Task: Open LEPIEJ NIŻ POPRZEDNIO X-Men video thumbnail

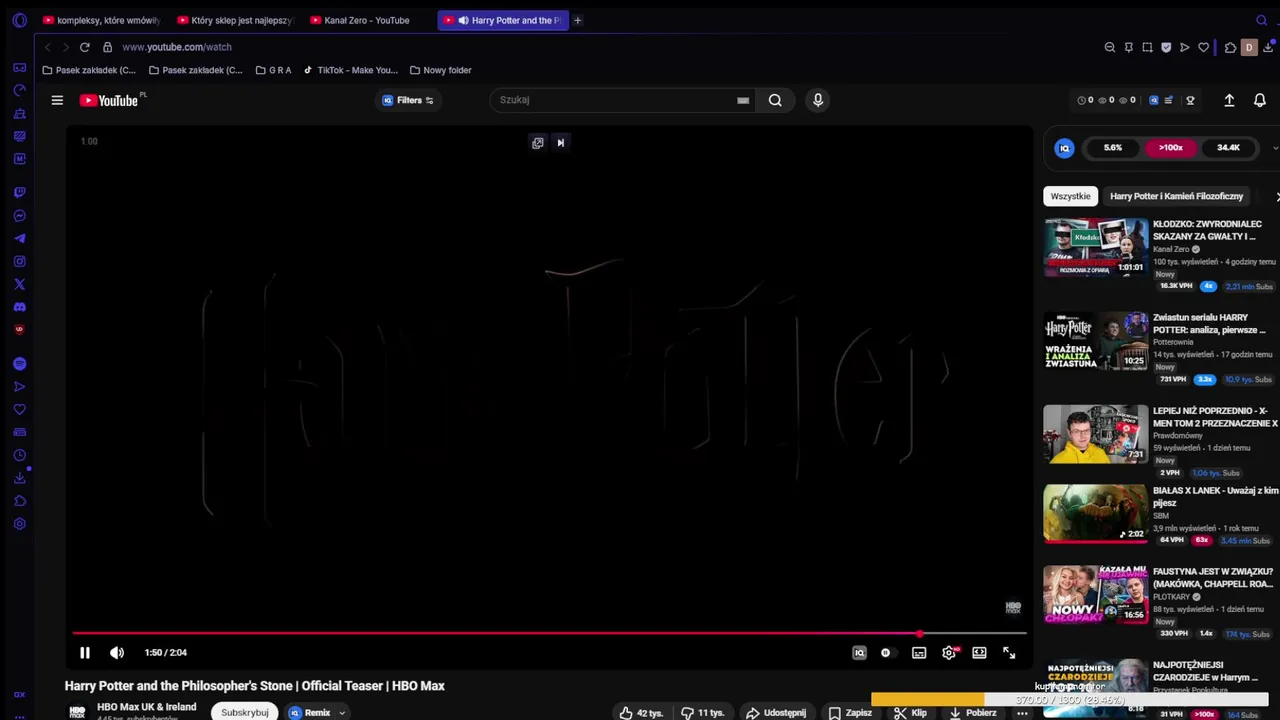Action: (1096, 433)
